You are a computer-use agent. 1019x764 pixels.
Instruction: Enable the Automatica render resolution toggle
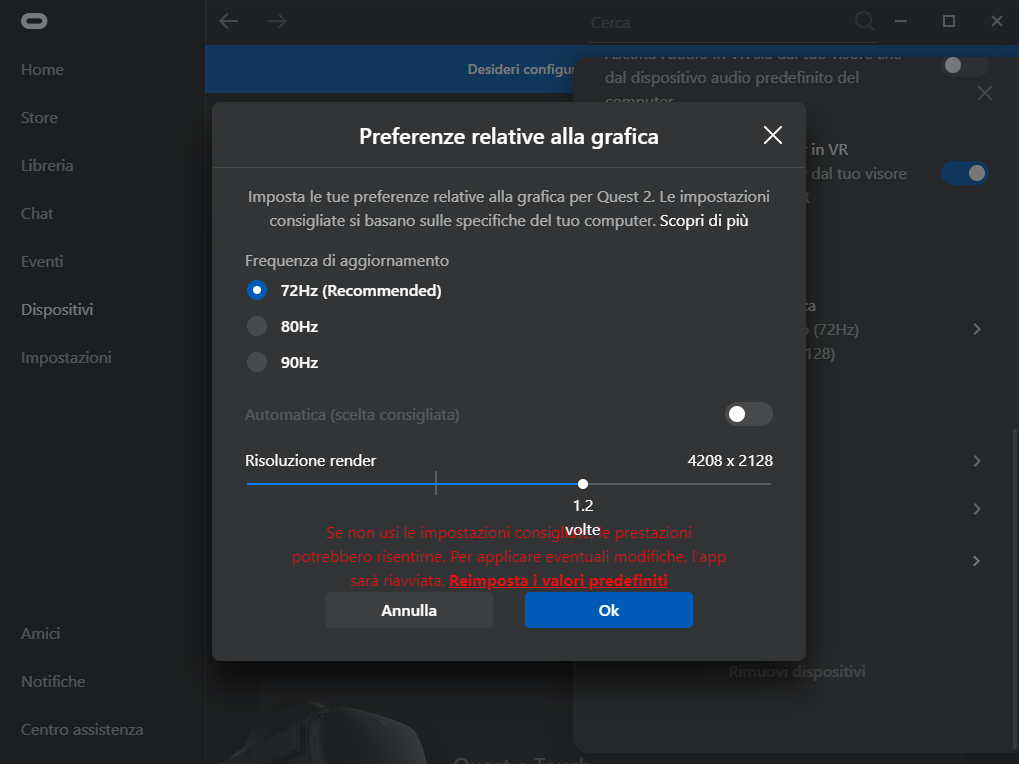click(748, 414)
